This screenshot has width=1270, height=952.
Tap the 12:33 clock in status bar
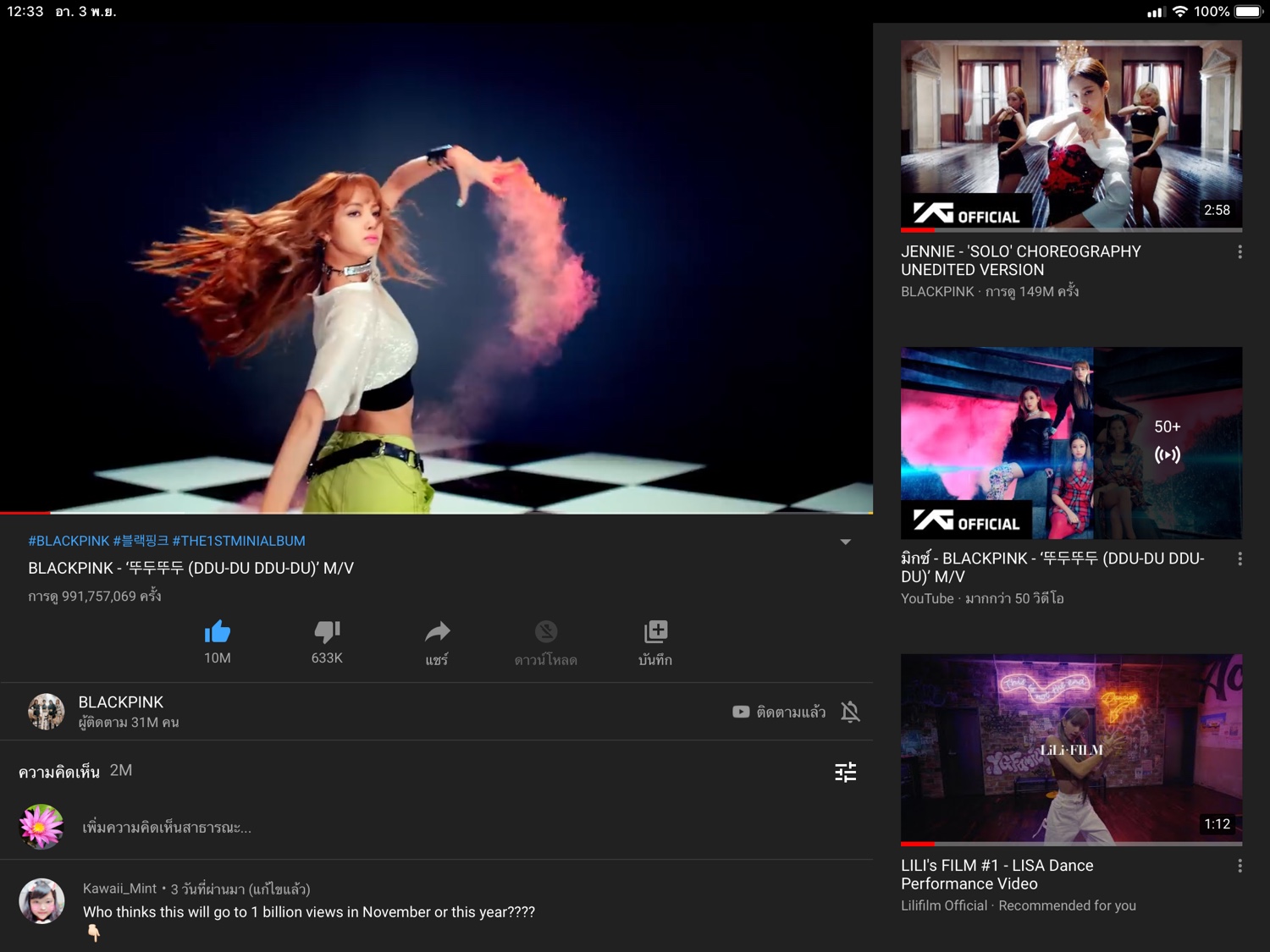[25, 12]
